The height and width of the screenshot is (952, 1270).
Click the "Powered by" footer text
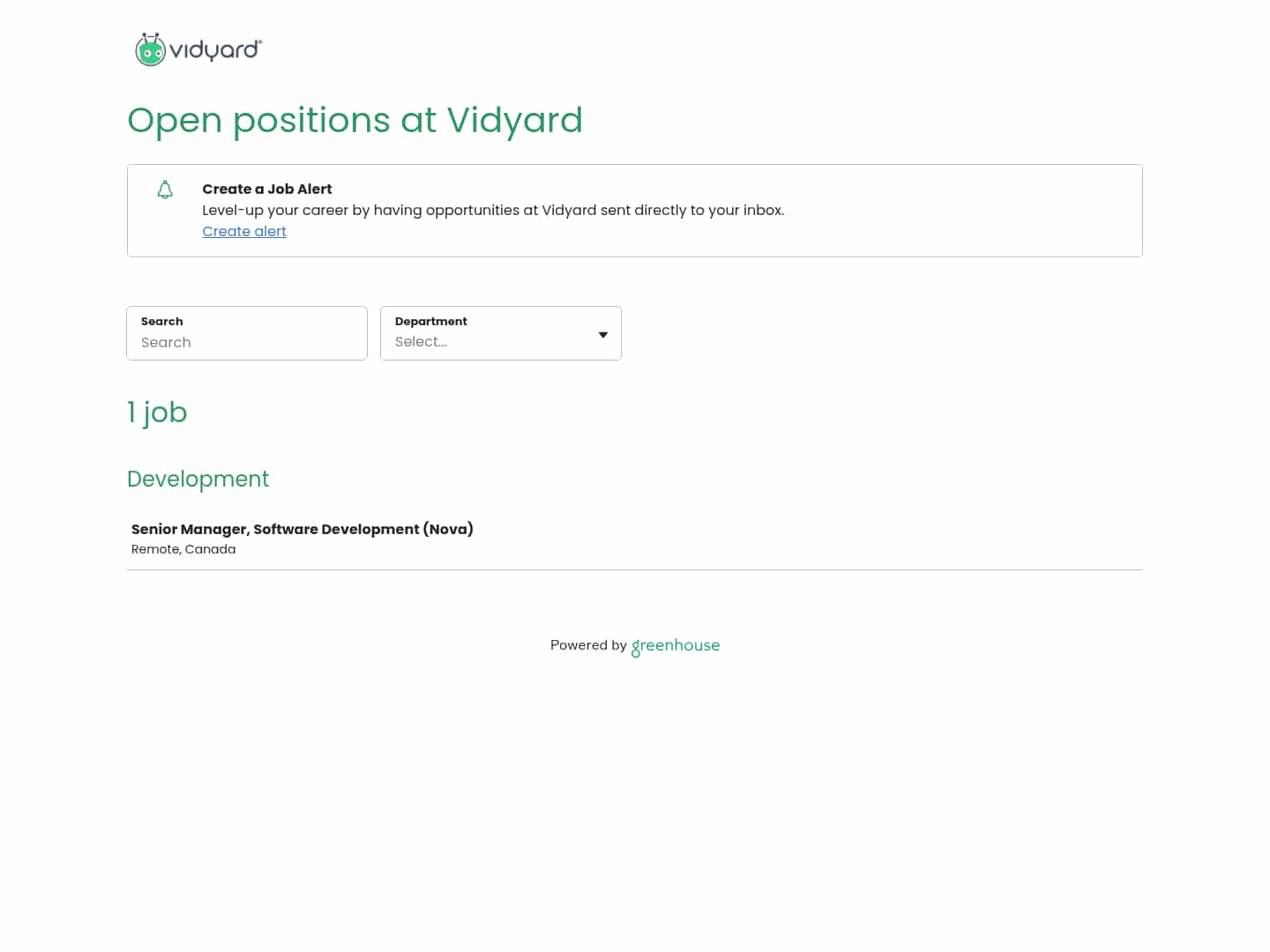click(x=588, y=645)
